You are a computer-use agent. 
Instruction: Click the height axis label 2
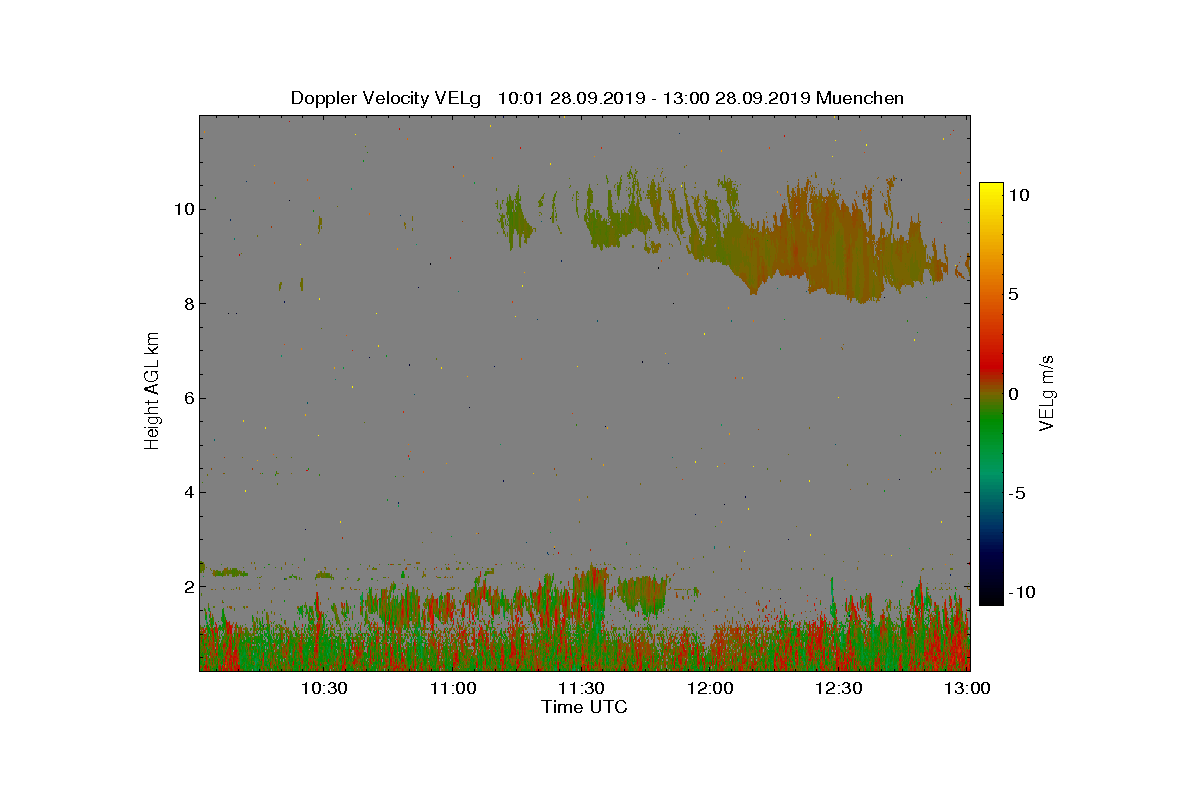coord(187,586)
